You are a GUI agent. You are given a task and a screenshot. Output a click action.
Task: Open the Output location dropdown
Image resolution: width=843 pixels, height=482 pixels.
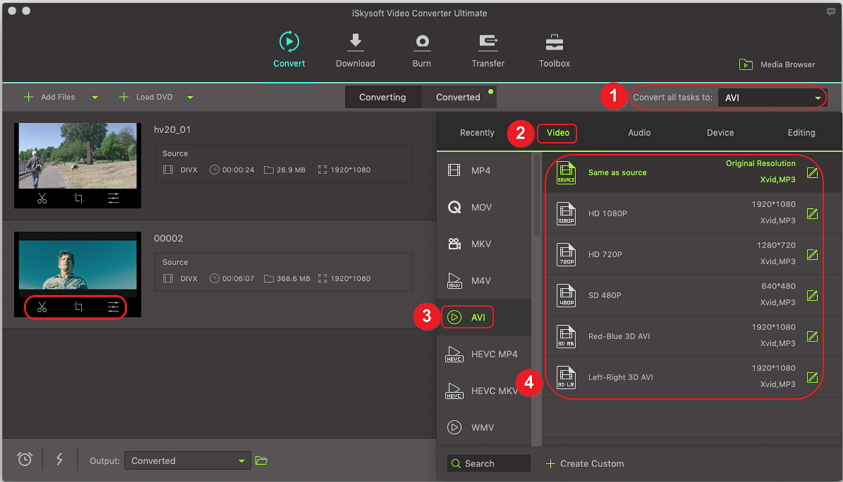click(x=187, y=461)
